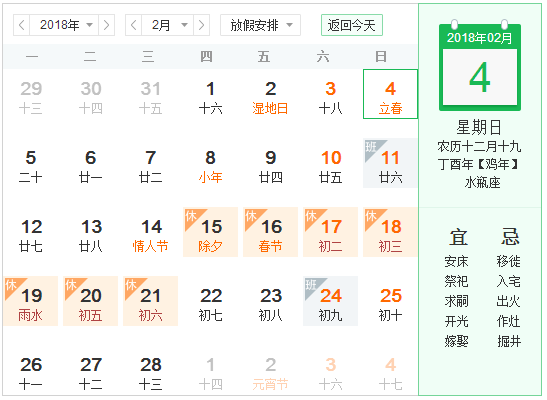
Task: Select February 8 小年
Action: click(210, 163)
